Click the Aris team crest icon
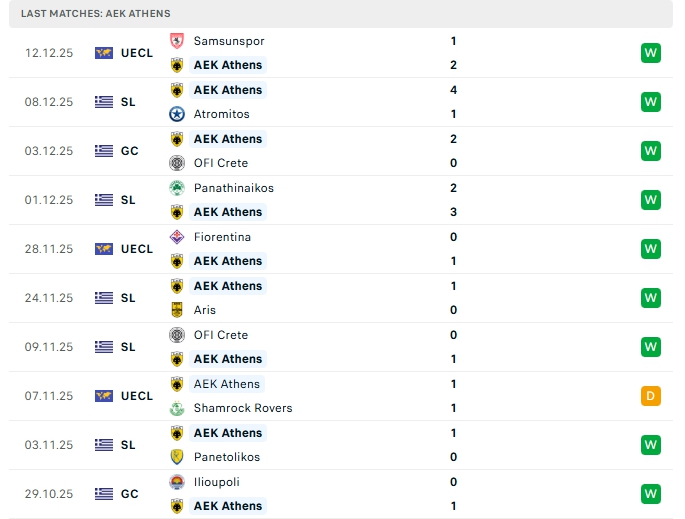This screenshot has height=519, width=685. coord(177,310)
